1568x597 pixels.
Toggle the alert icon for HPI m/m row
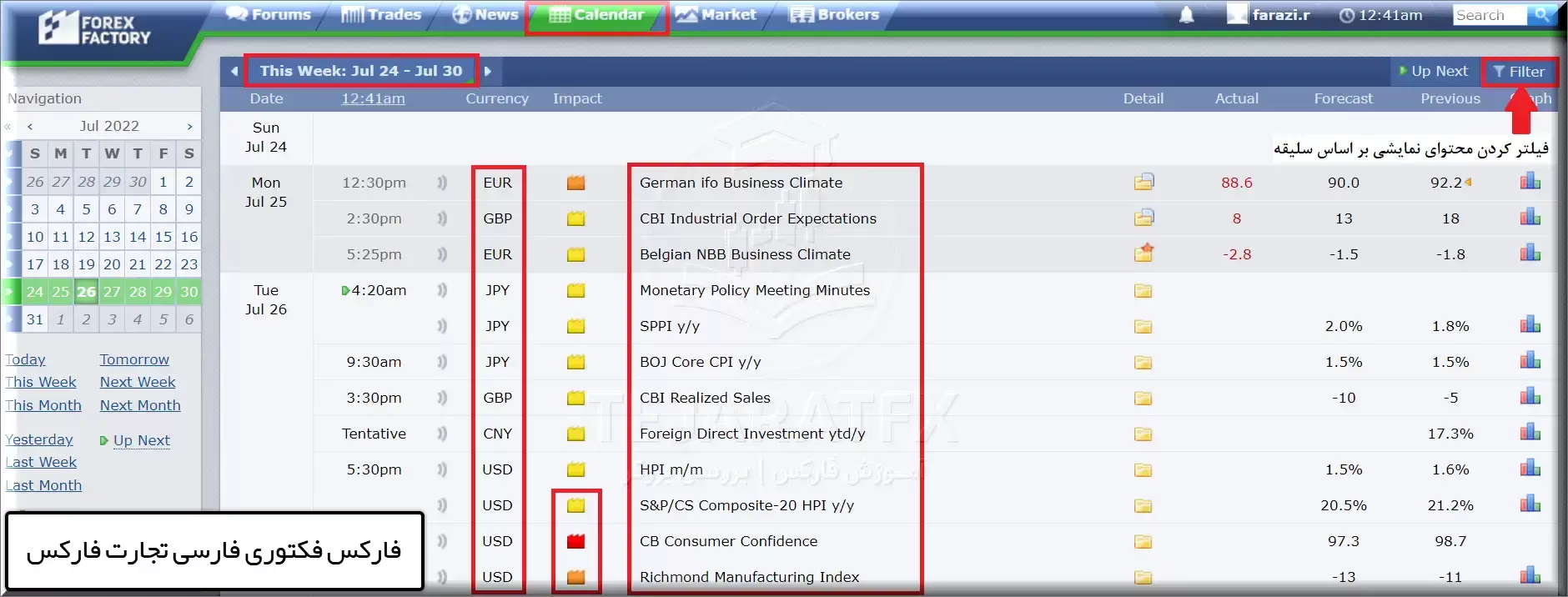coord(442,469)
